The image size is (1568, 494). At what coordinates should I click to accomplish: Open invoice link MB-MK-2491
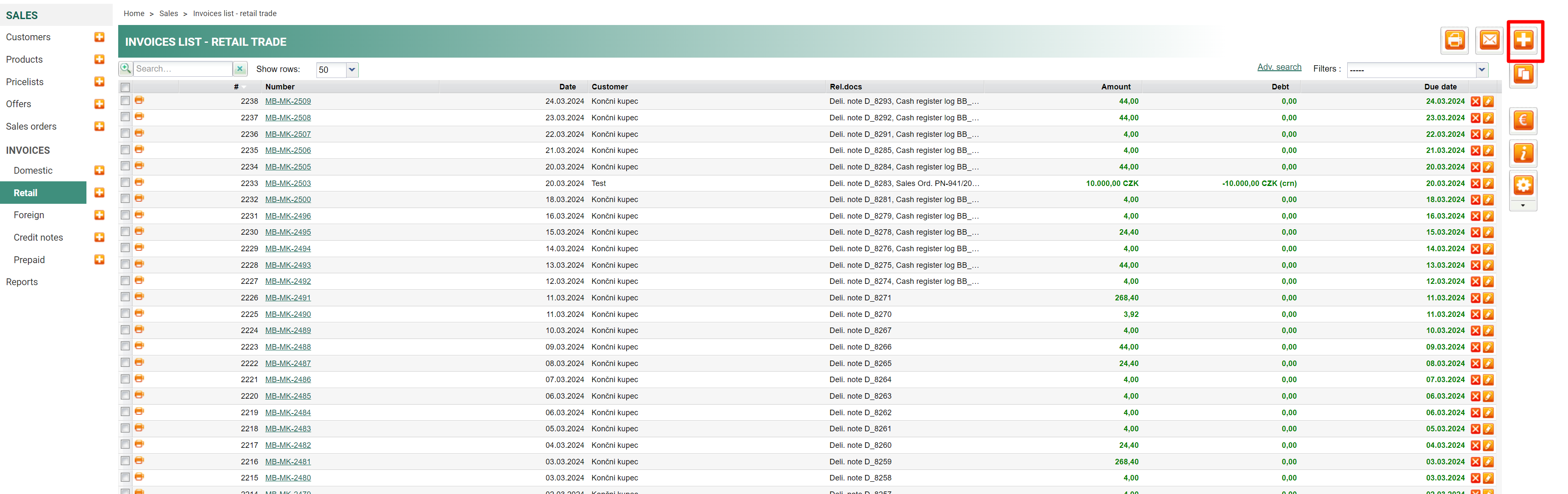[288, 298]
